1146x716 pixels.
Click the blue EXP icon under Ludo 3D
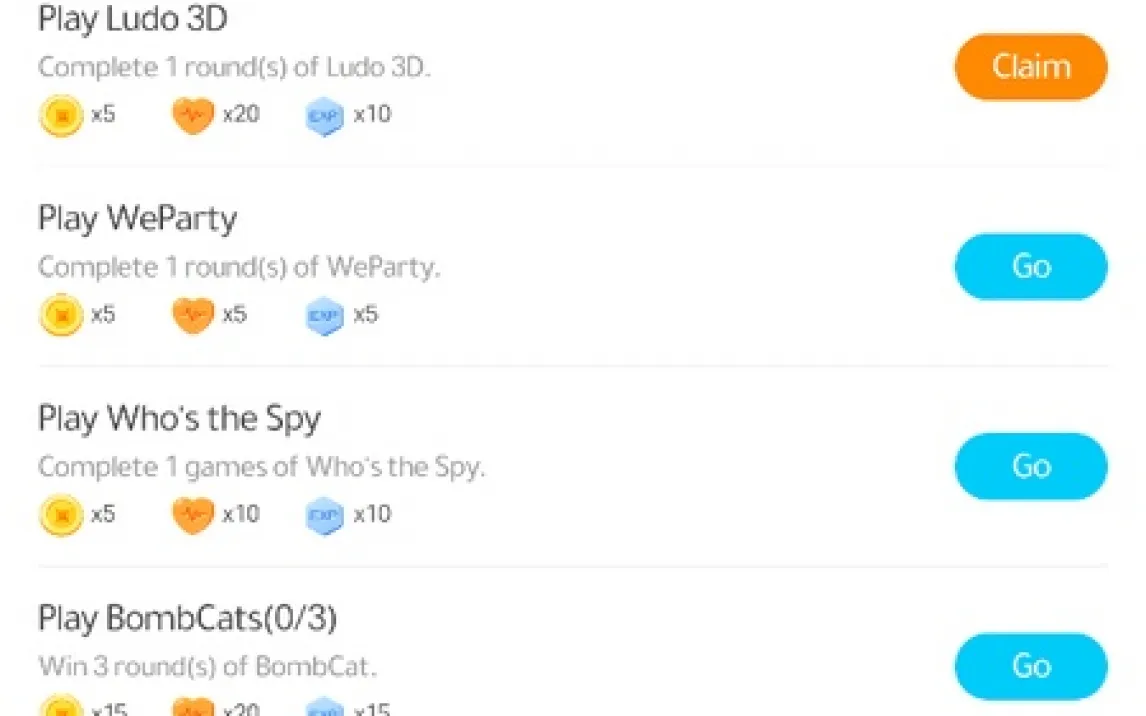325,115
